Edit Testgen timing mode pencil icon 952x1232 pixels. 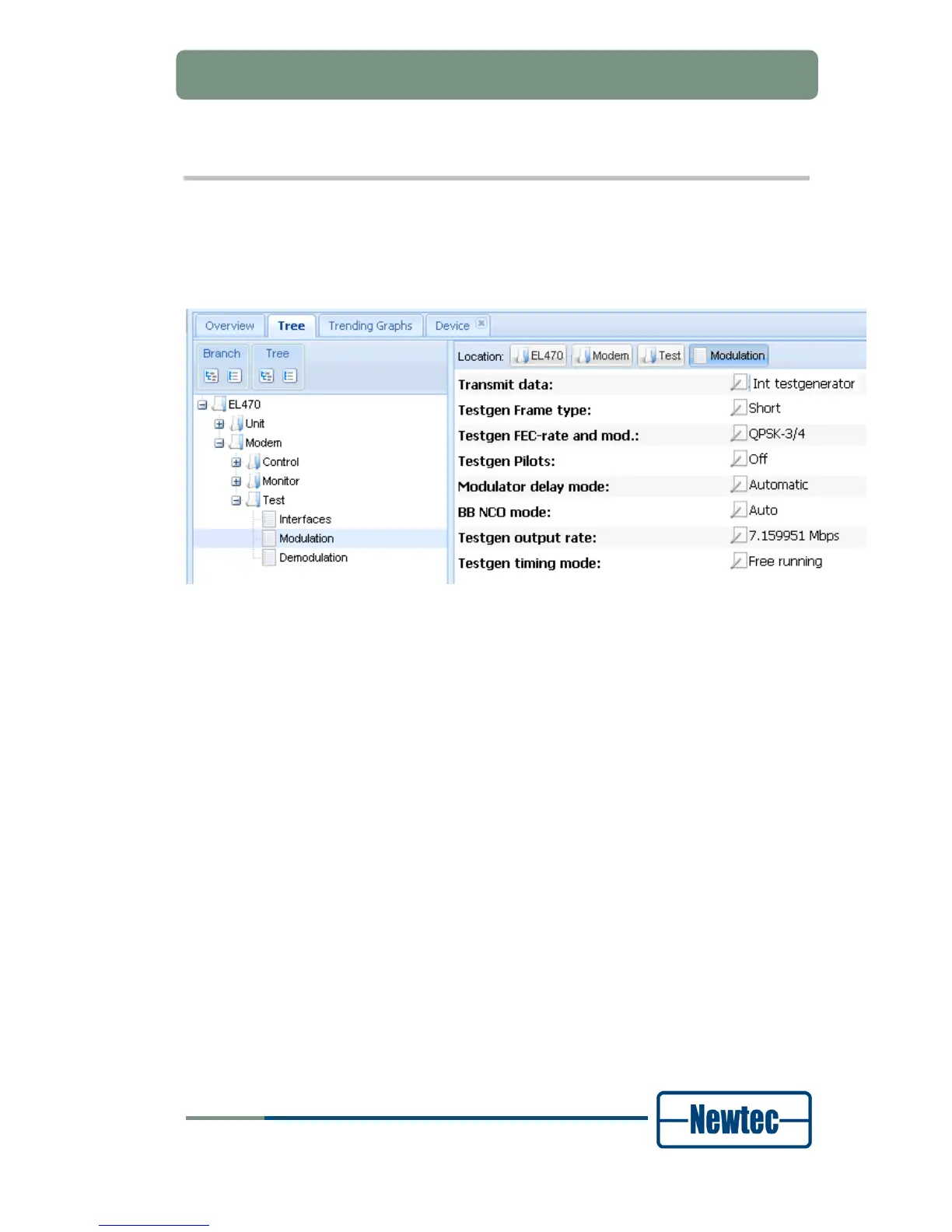[739, 561]
